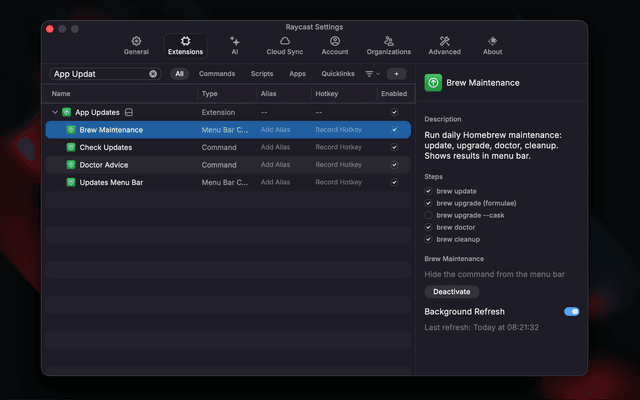Click the Deactivate button

(451, 292)
